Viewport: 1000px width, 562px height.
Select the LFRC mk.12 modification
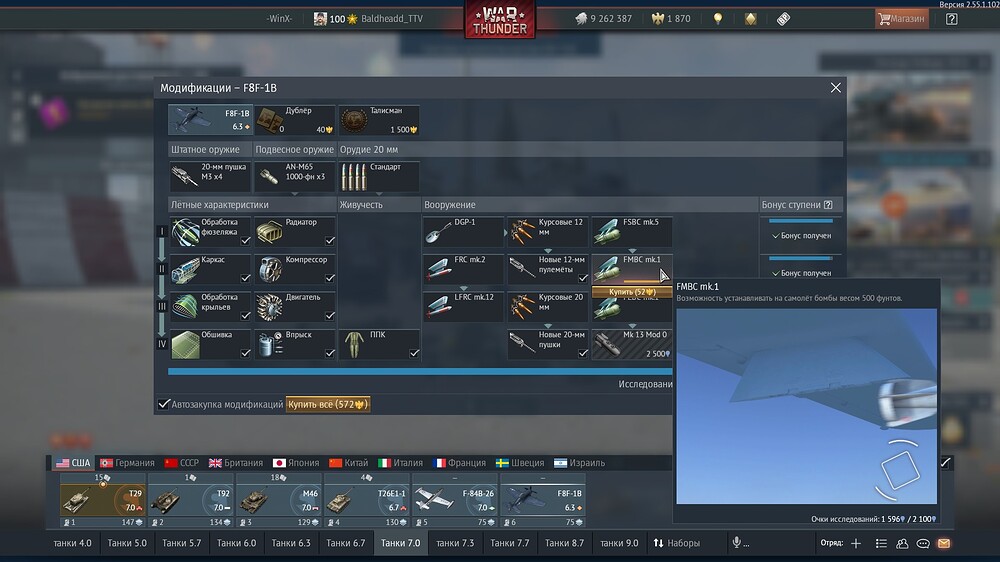(463, 307)
